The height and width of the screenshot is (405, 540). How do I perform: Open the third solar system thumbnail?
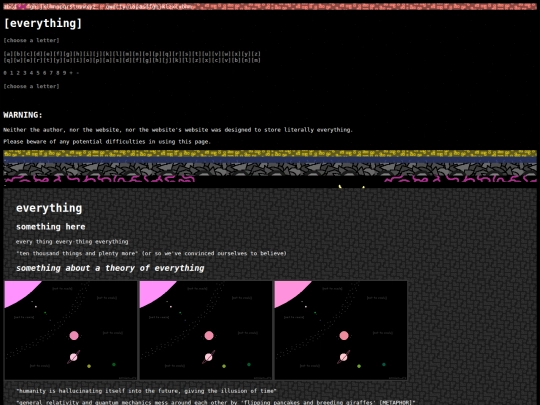coord(341,330)
